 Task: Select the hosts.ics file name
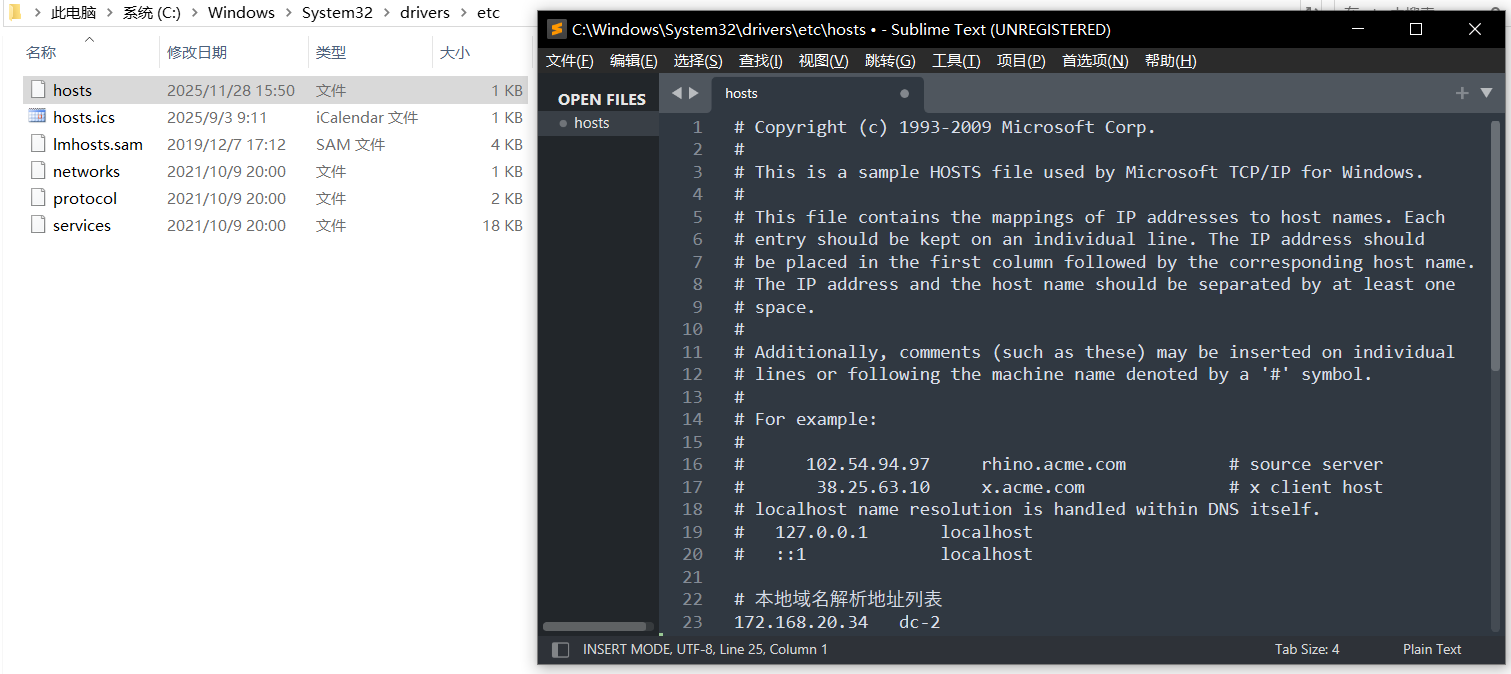[x=84, y=117]
